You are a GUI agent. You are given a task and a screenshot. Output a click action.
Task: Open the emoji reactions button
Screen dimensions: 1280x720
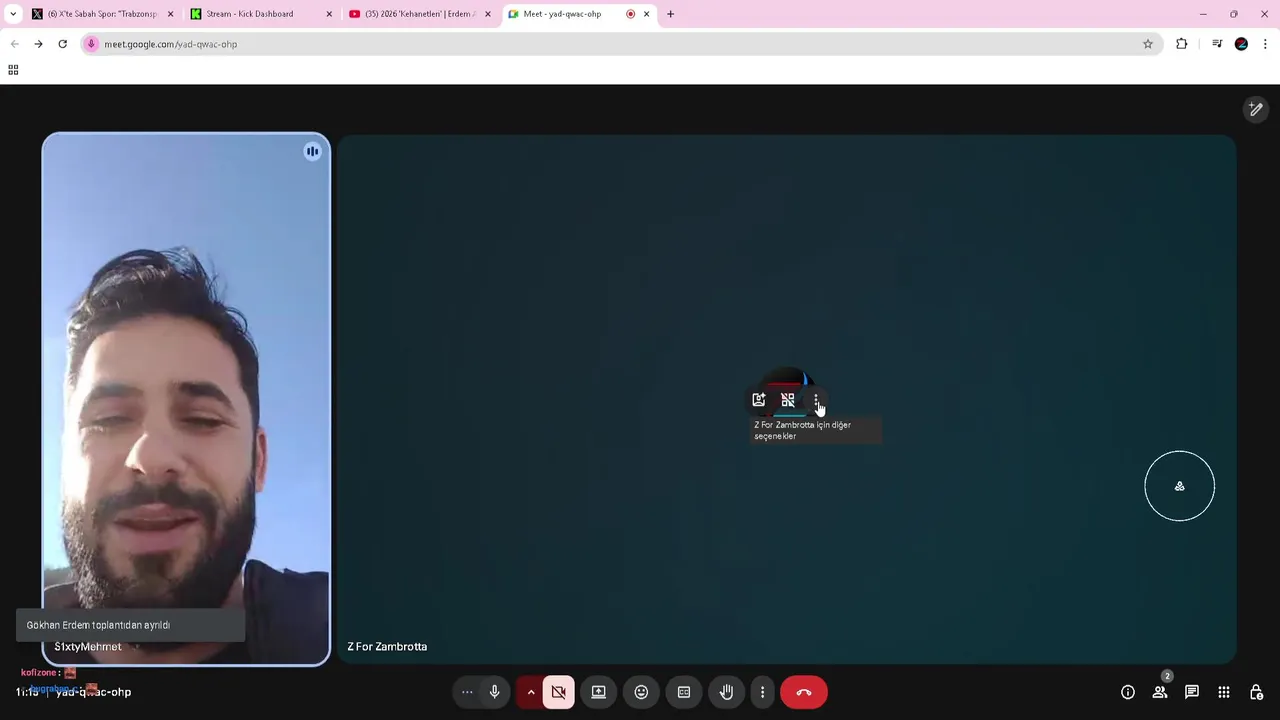tap(641, 692)
